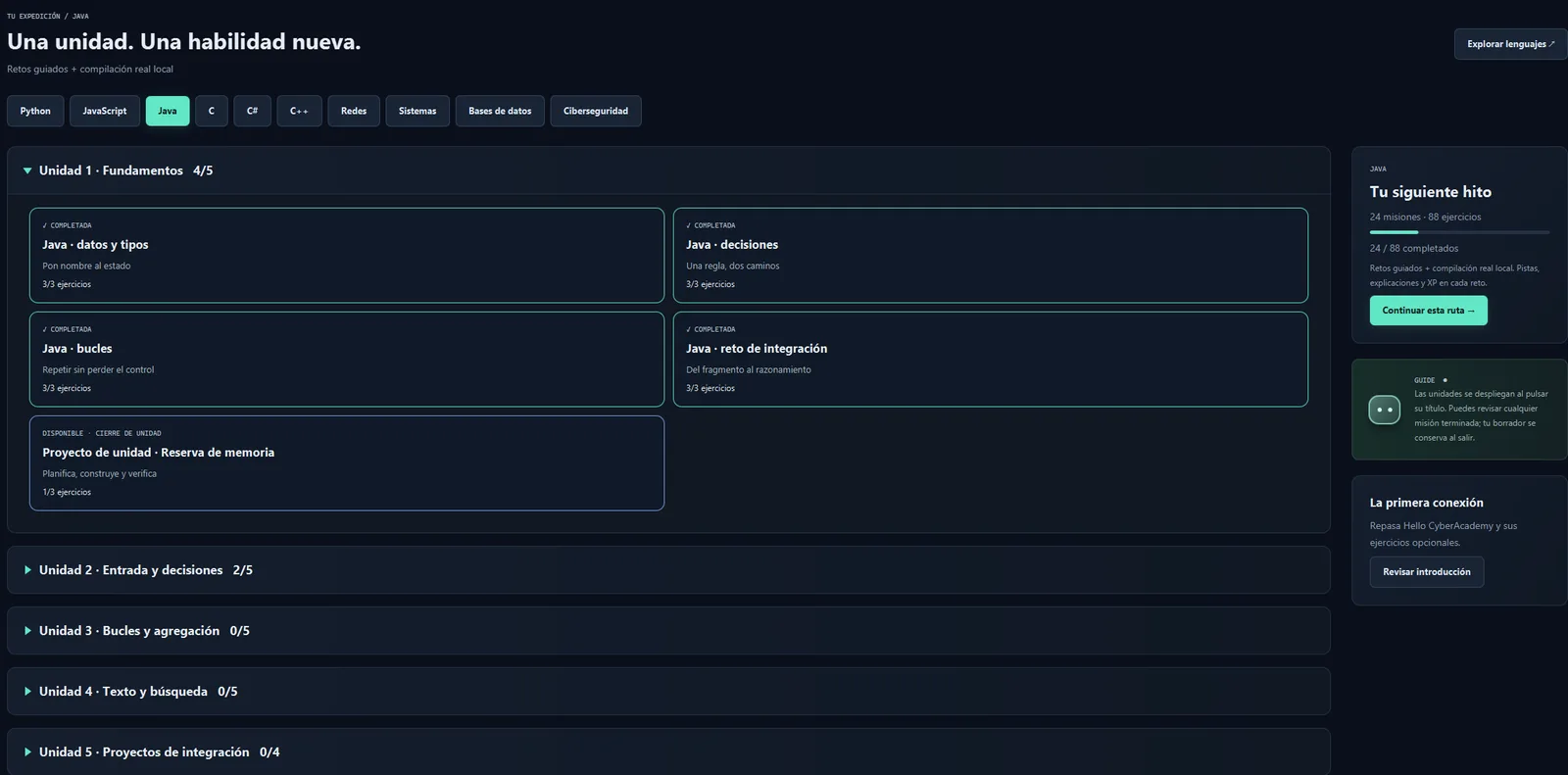The image size is (1568, 775).
Task: Click 'Del fragmento al razonamiento' text
Action: pyautogui.click(x=749, y=370)
